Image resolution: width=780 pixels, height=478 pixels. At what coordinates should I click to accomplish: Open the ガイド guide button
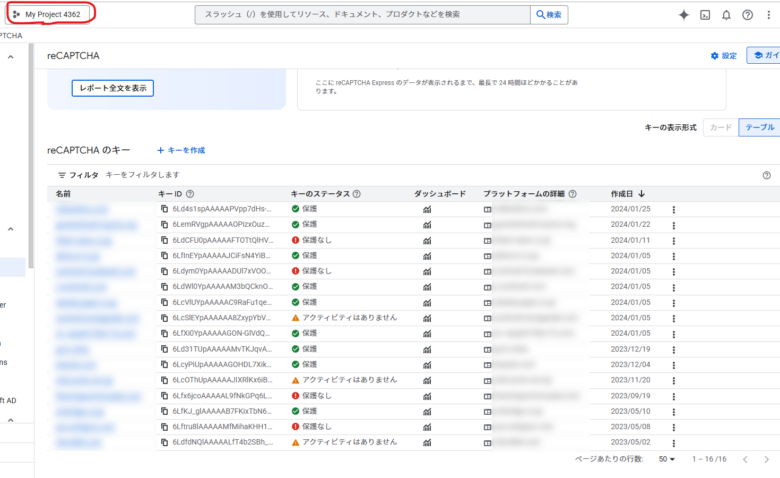[764, 55]
